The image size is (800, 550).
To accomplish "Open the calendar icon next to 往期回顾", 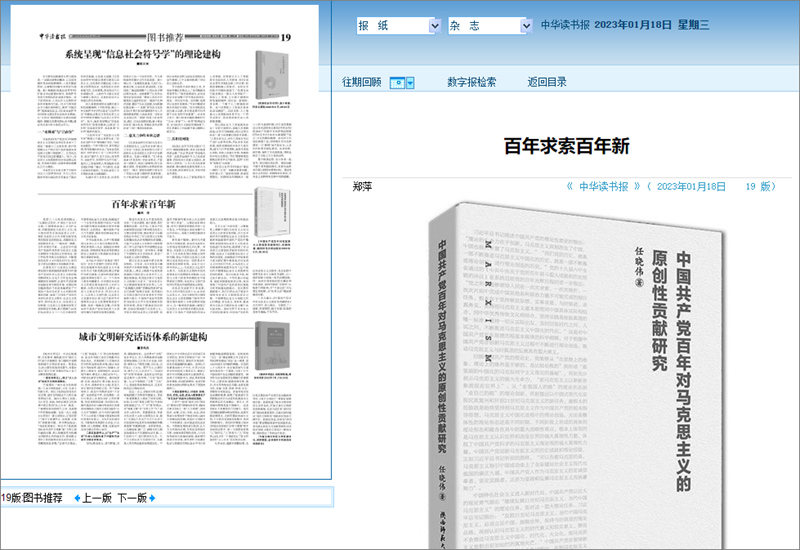I will point(397,83).
